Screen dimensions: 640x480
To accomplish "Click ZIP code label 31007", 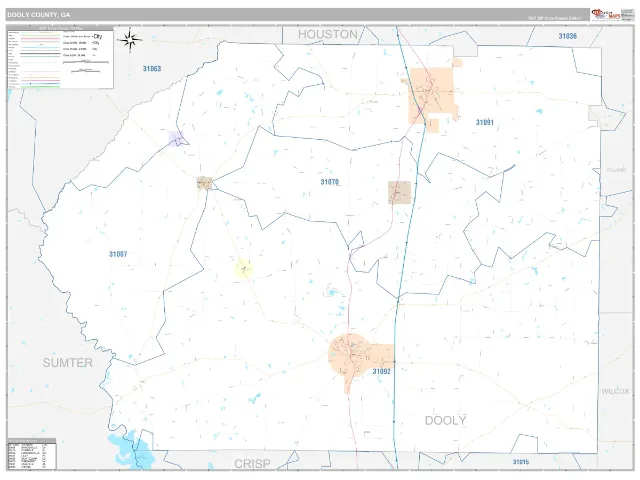I will tap(118, 254).
